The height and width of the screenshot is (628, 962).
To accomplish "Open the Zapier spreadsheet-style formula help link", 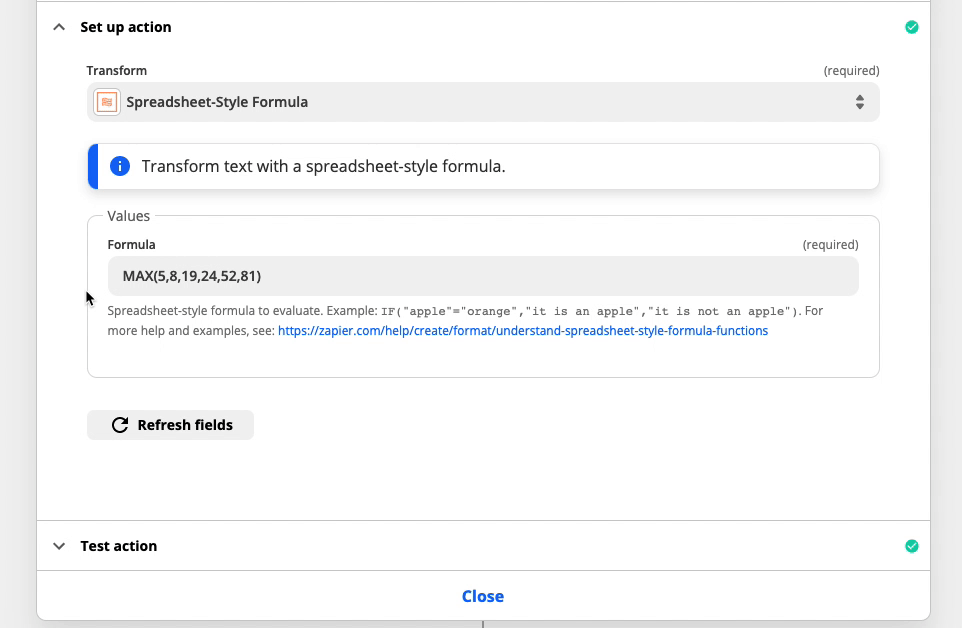I will tap(523, 331).
